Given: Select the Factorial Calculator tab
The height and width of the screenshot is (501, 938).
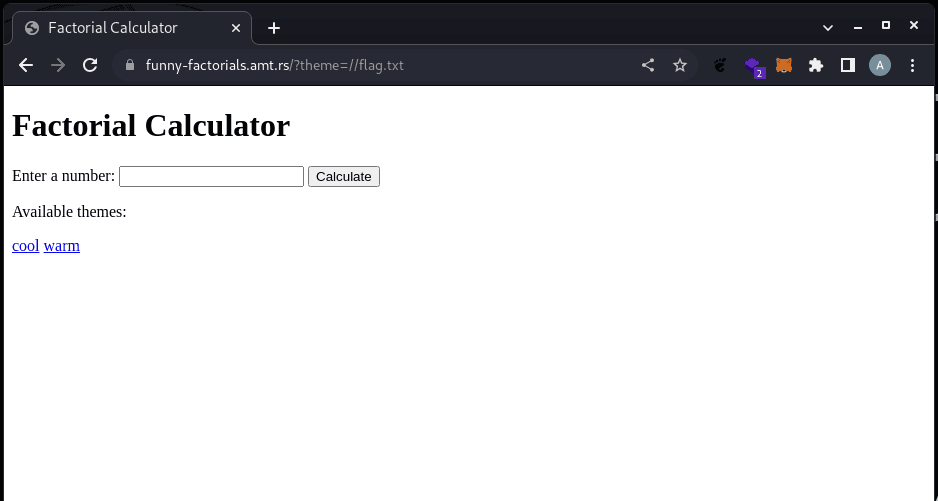Looking at the screenshot, I should click(120, 28).
